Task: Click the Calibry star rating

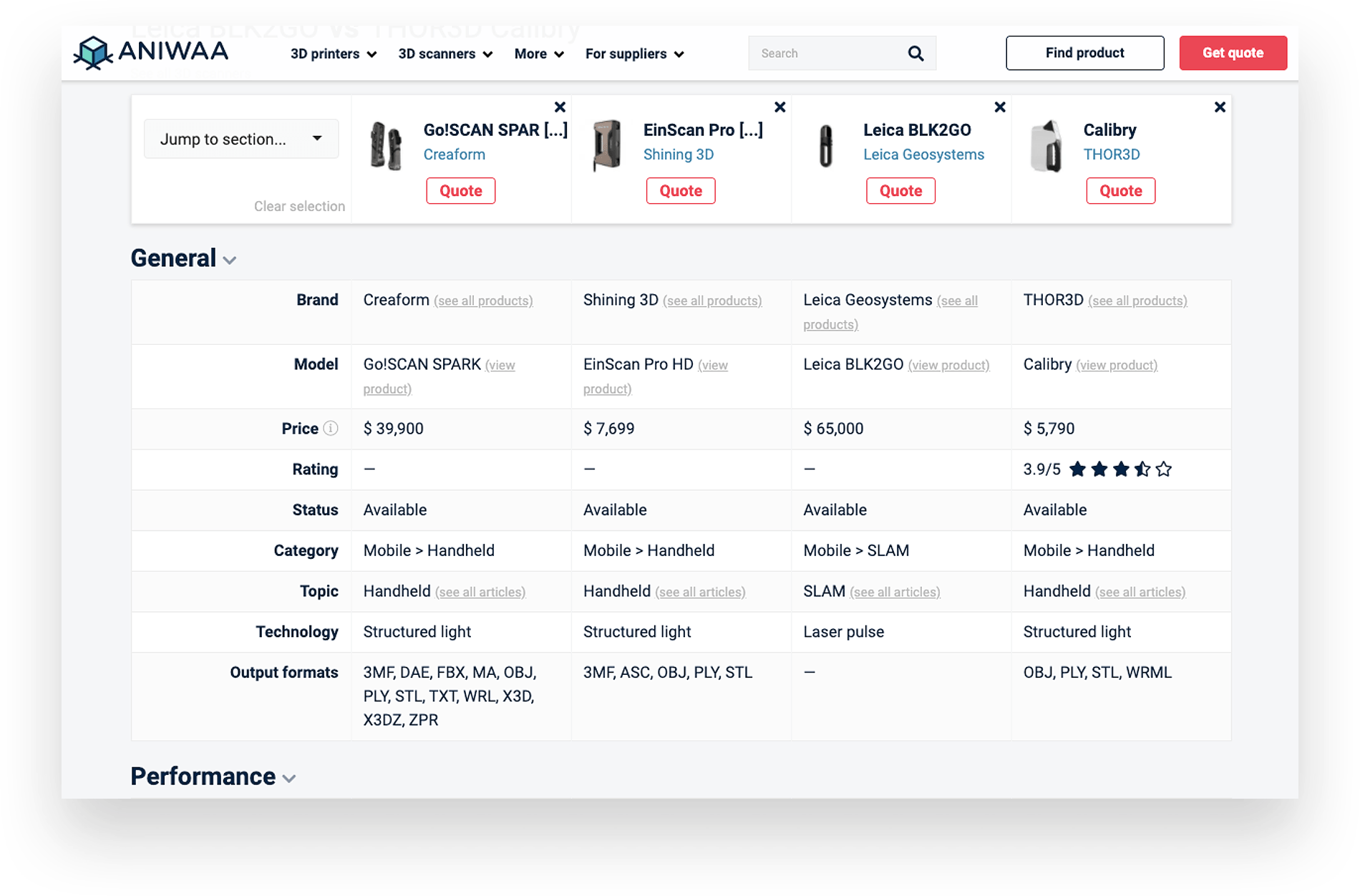Action: click(x=1120, y=469)
